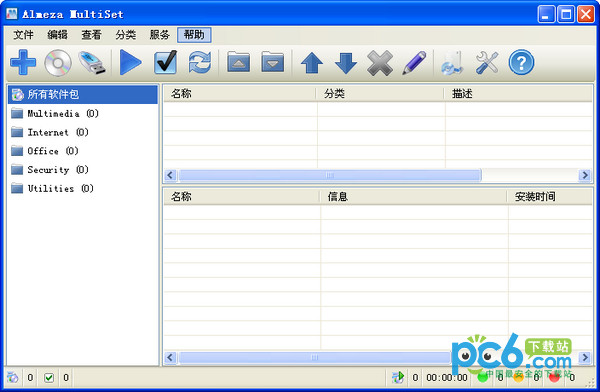Open help with blue question mark icon

click(x=521, y=62)
